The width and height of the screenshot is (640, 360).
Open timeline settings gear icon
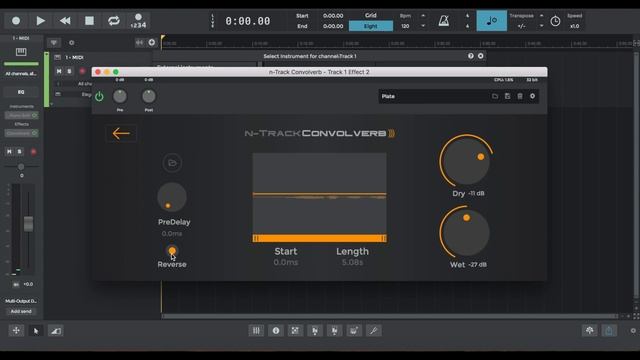(71, 42)
